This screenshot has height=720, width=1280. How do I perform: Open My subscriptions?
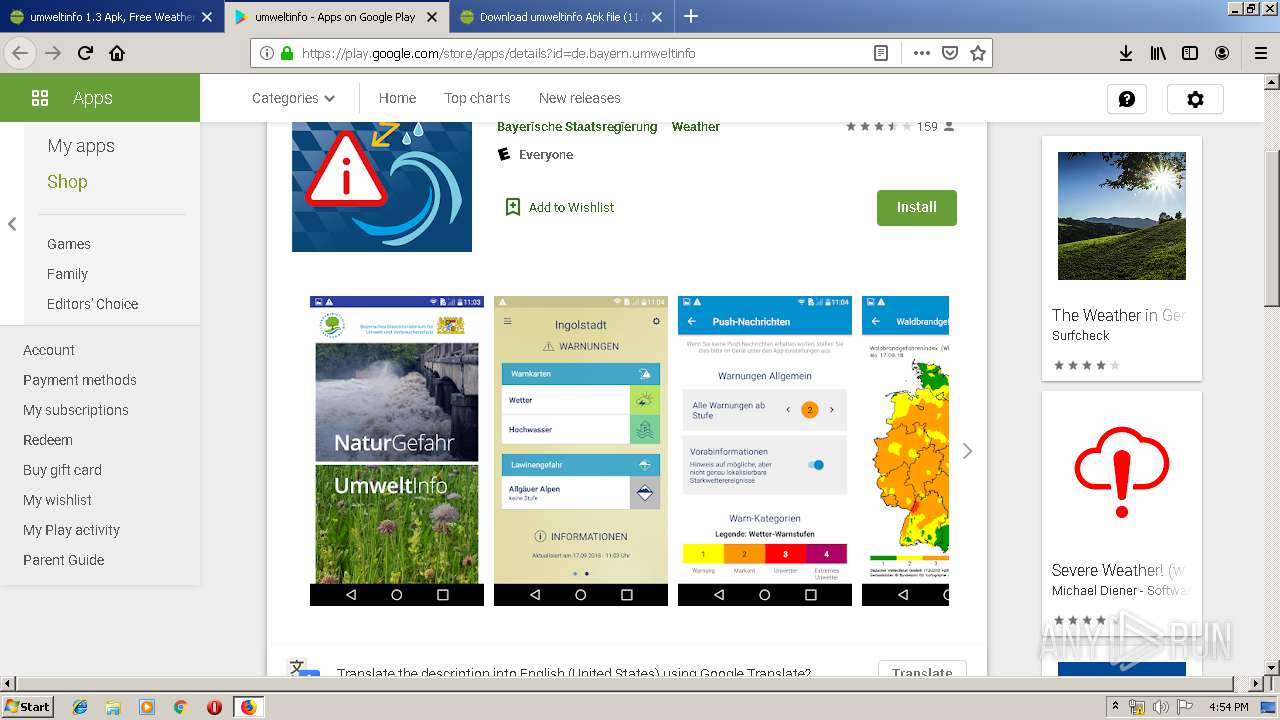pos(76,410)
